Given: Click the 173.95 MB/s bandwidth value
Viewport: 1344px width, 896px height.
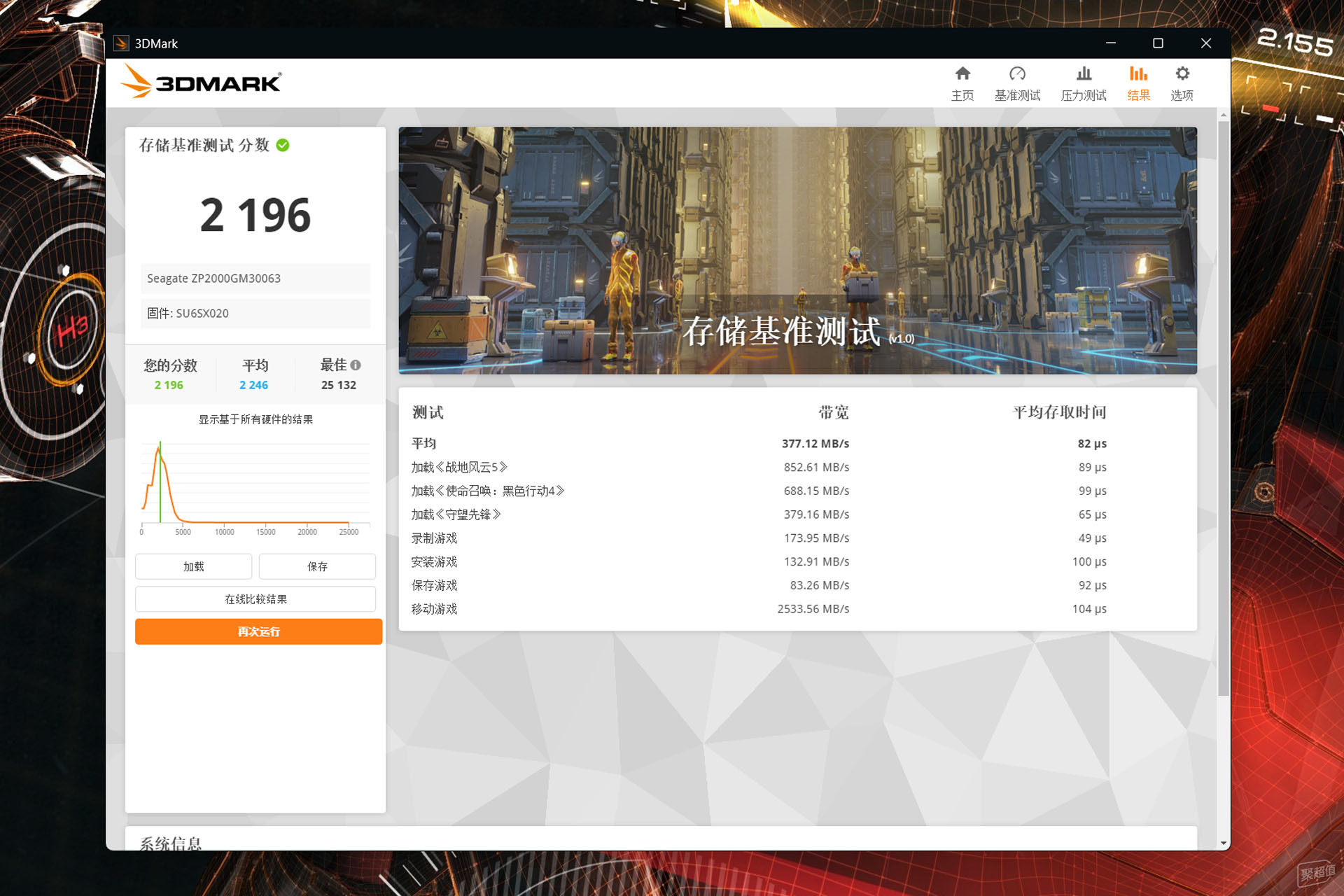Looking at the screenshot, I should click(816, 538).
